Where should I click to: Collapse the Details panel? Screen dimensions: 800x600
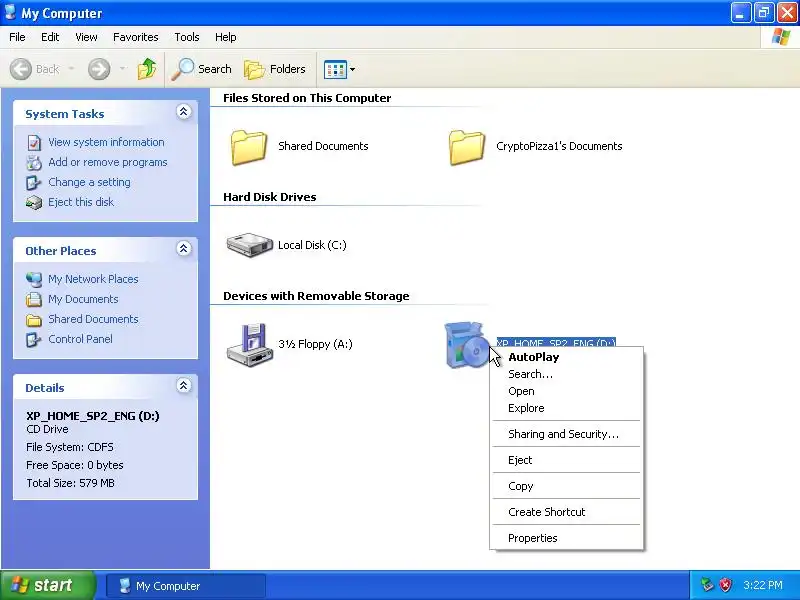click(184, 386)
